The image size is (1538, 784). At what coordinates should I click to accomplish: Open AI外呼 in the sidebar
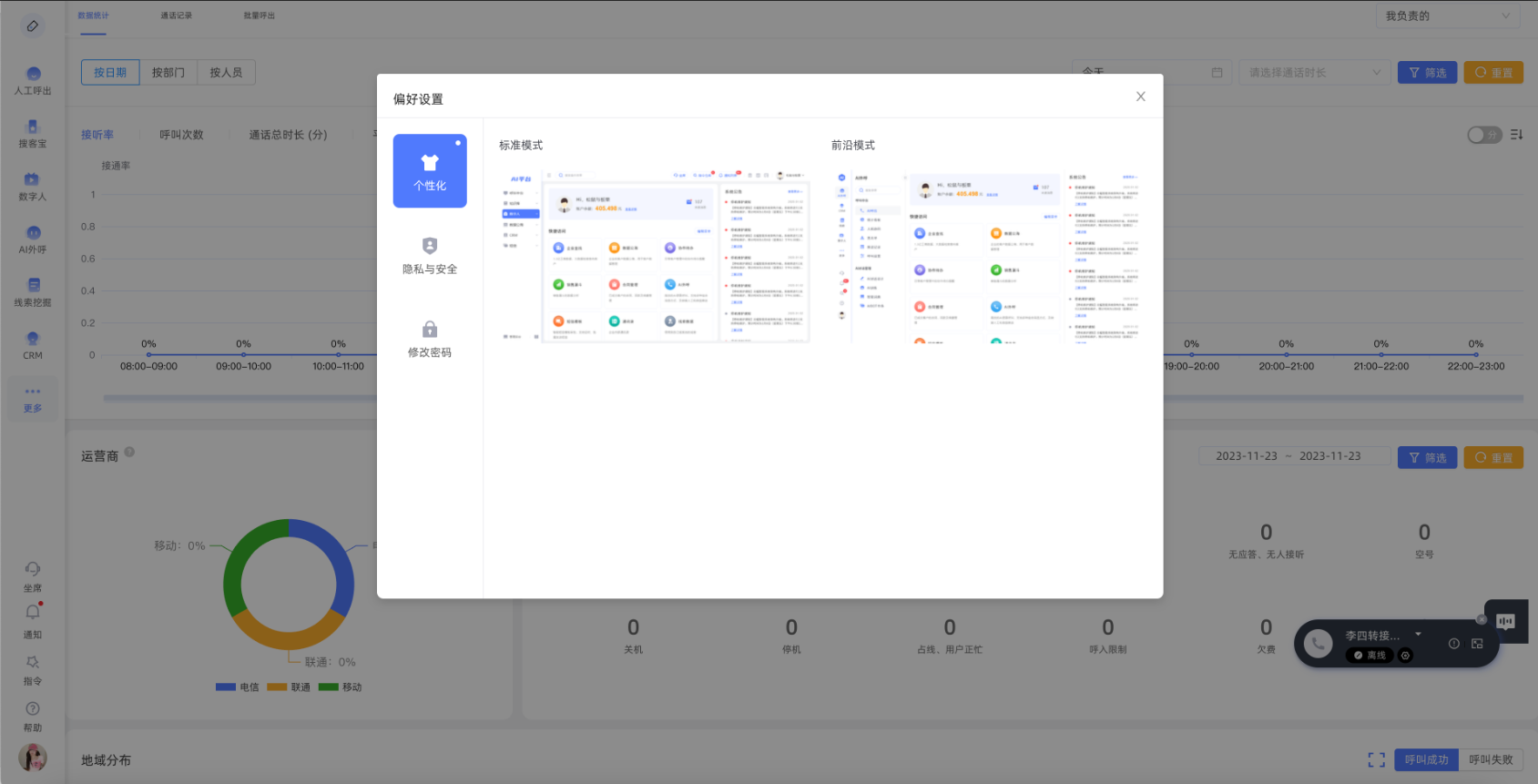(x=33, y=239)
